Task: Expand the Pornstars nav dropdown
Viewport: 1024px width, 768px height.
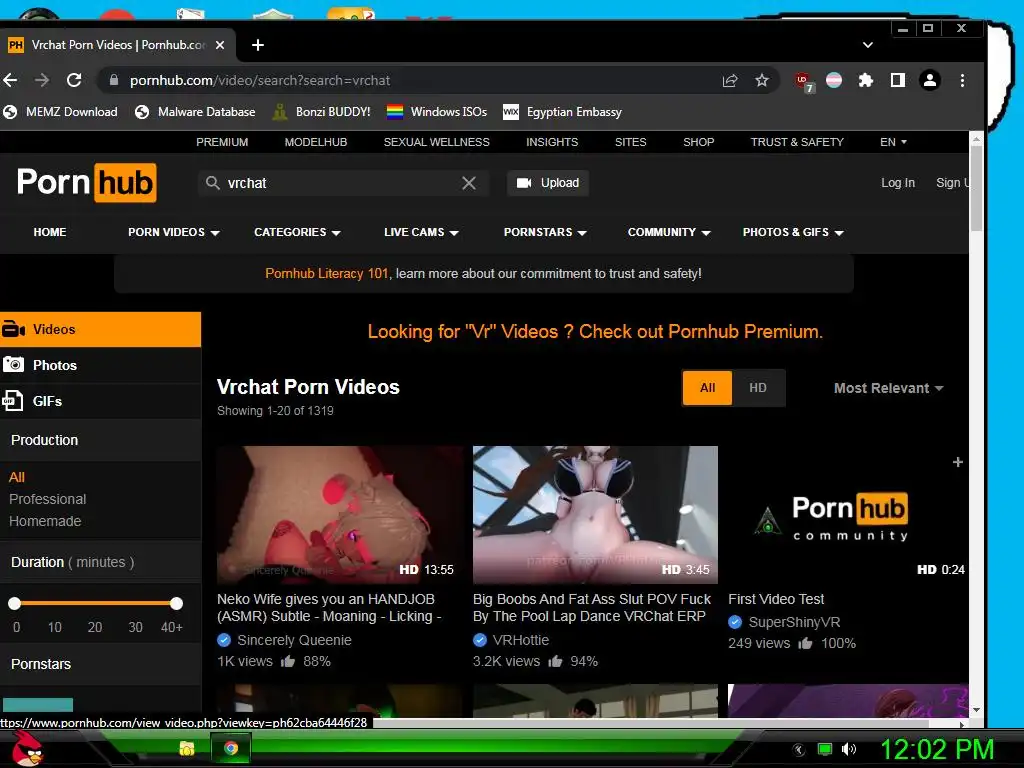Action: coord(545,232)
